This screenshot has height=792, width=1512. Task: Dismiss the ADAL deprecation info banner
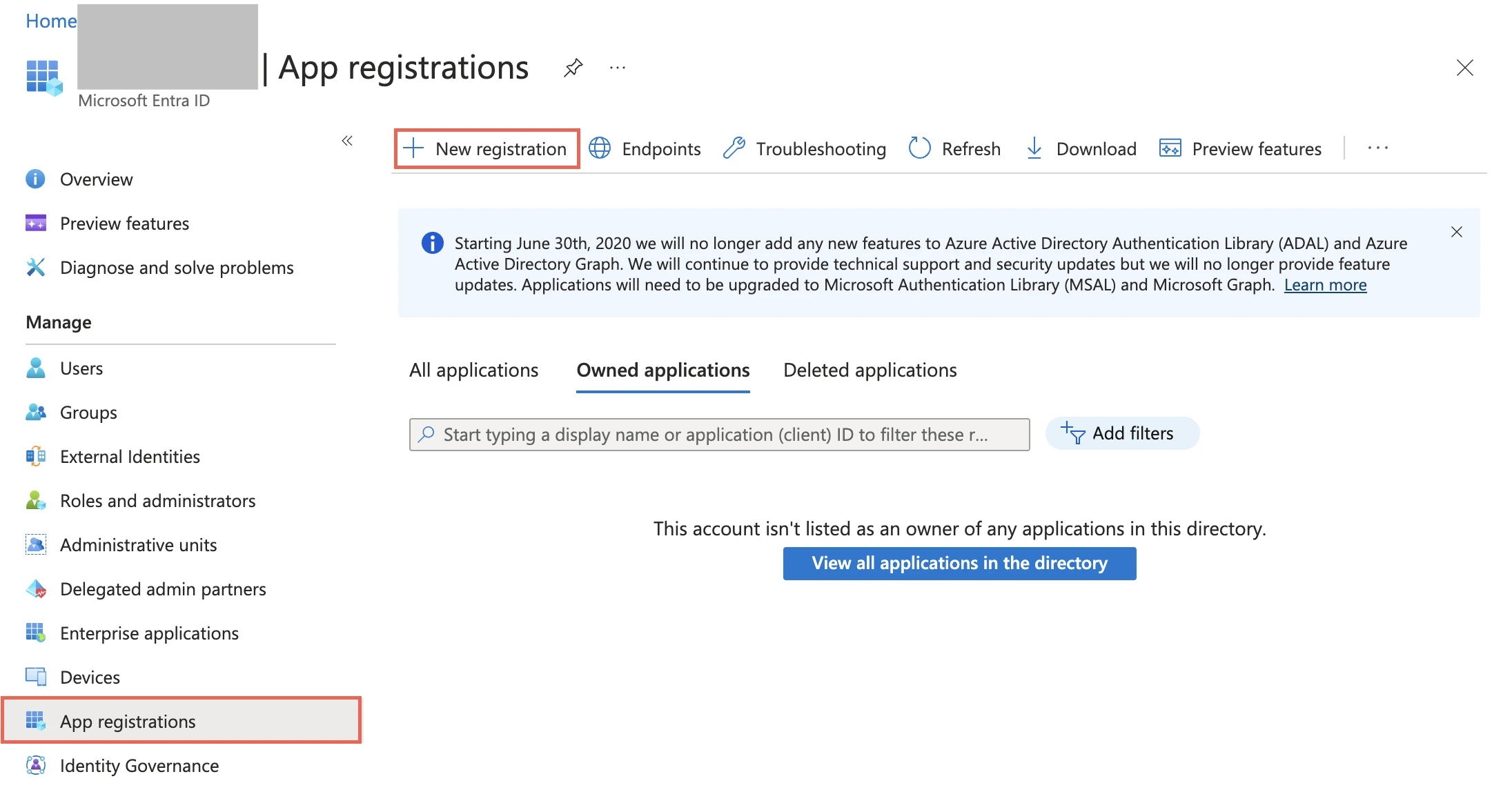click(1457, 232)
